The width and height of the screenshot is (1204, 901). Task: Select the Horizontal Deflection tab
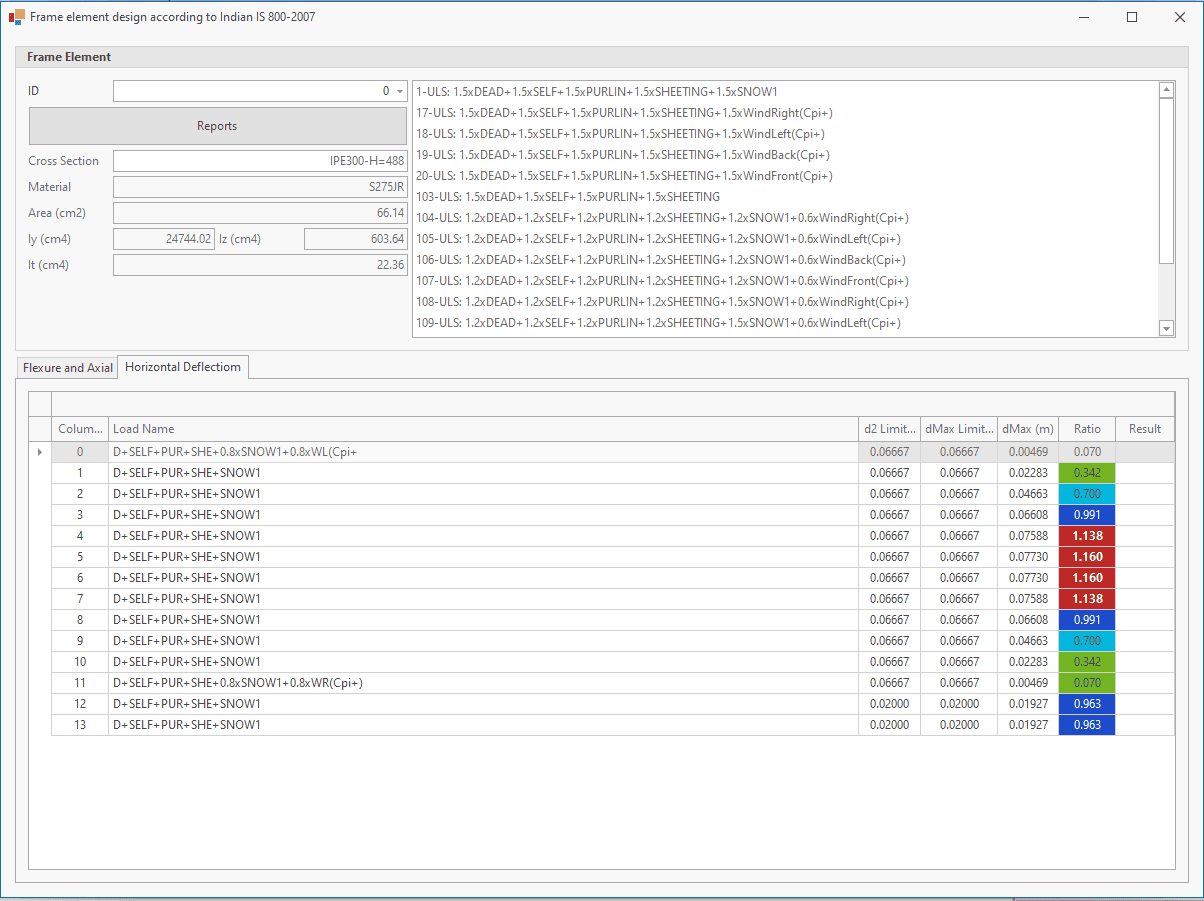tap(183, 367)
